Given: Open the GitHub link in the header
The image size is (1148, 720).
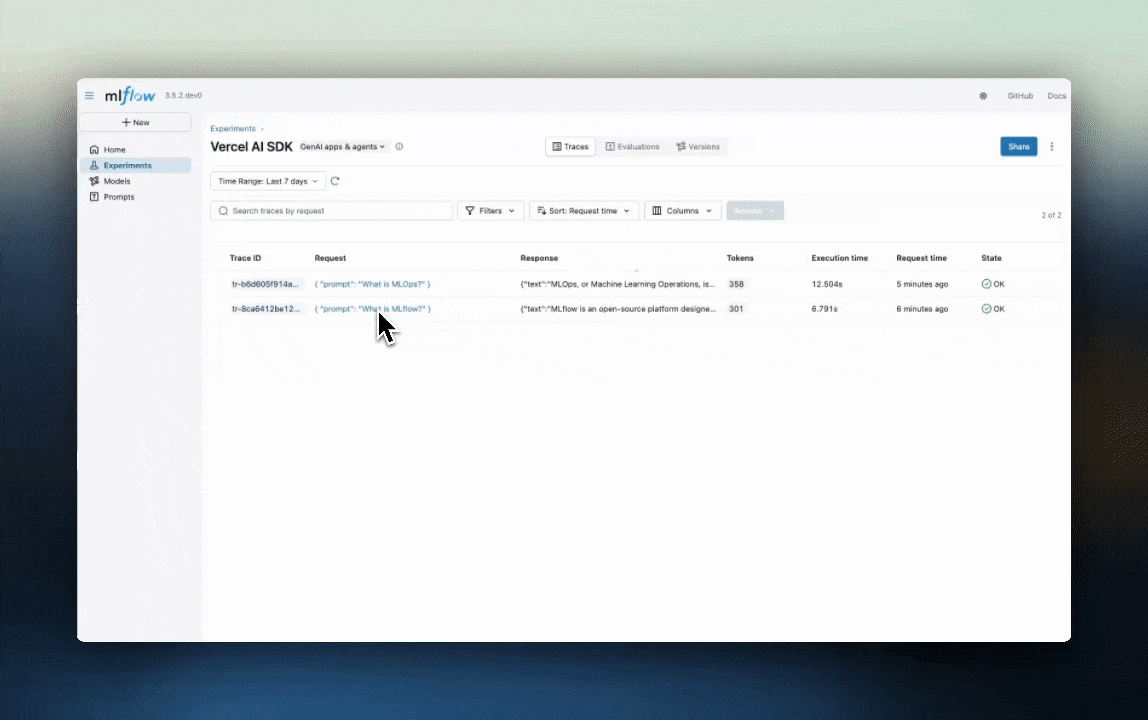Looking at the screenshot, I should pos(1020,95).
